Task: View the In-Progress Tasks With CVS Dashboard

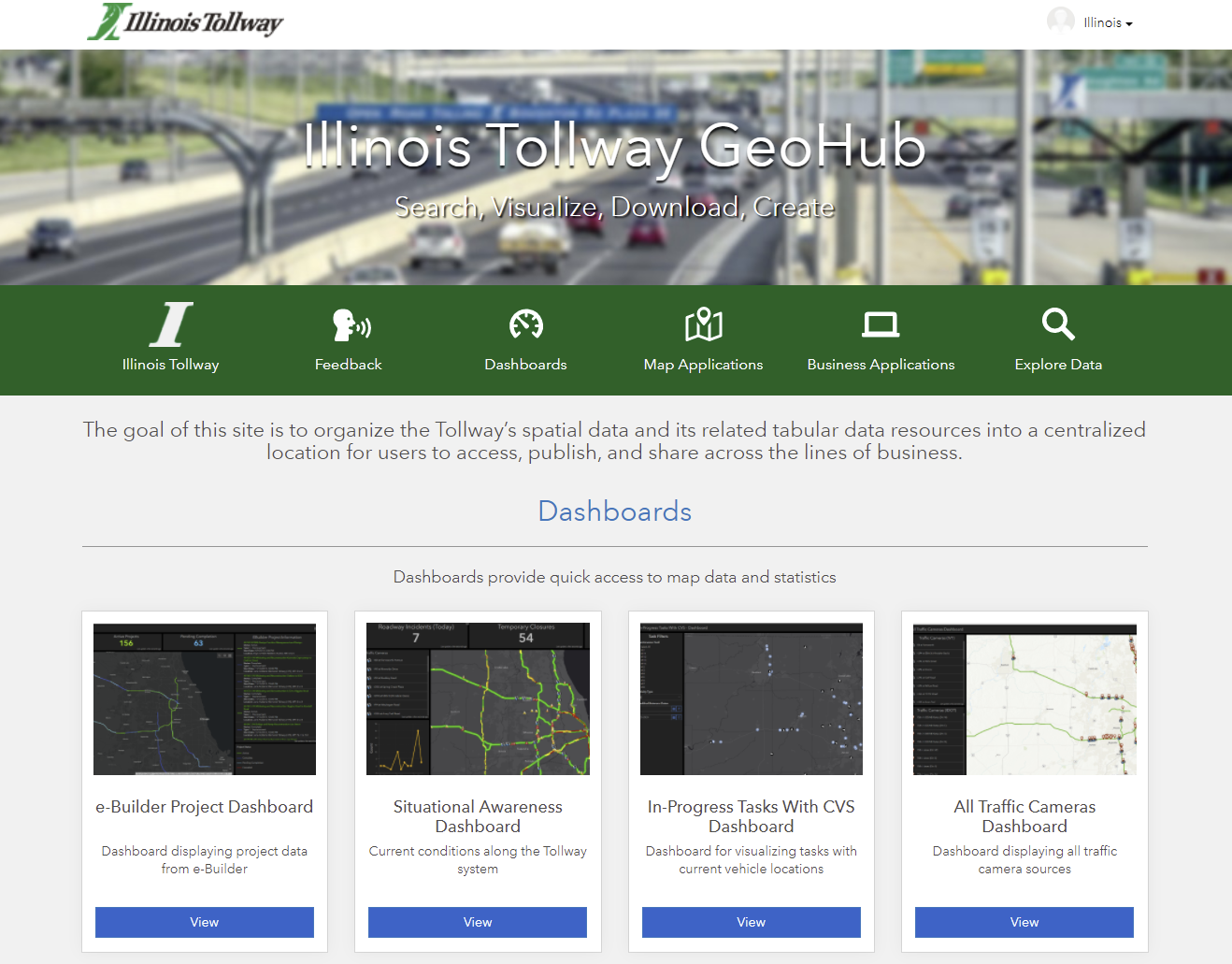Action: point(752,922)
